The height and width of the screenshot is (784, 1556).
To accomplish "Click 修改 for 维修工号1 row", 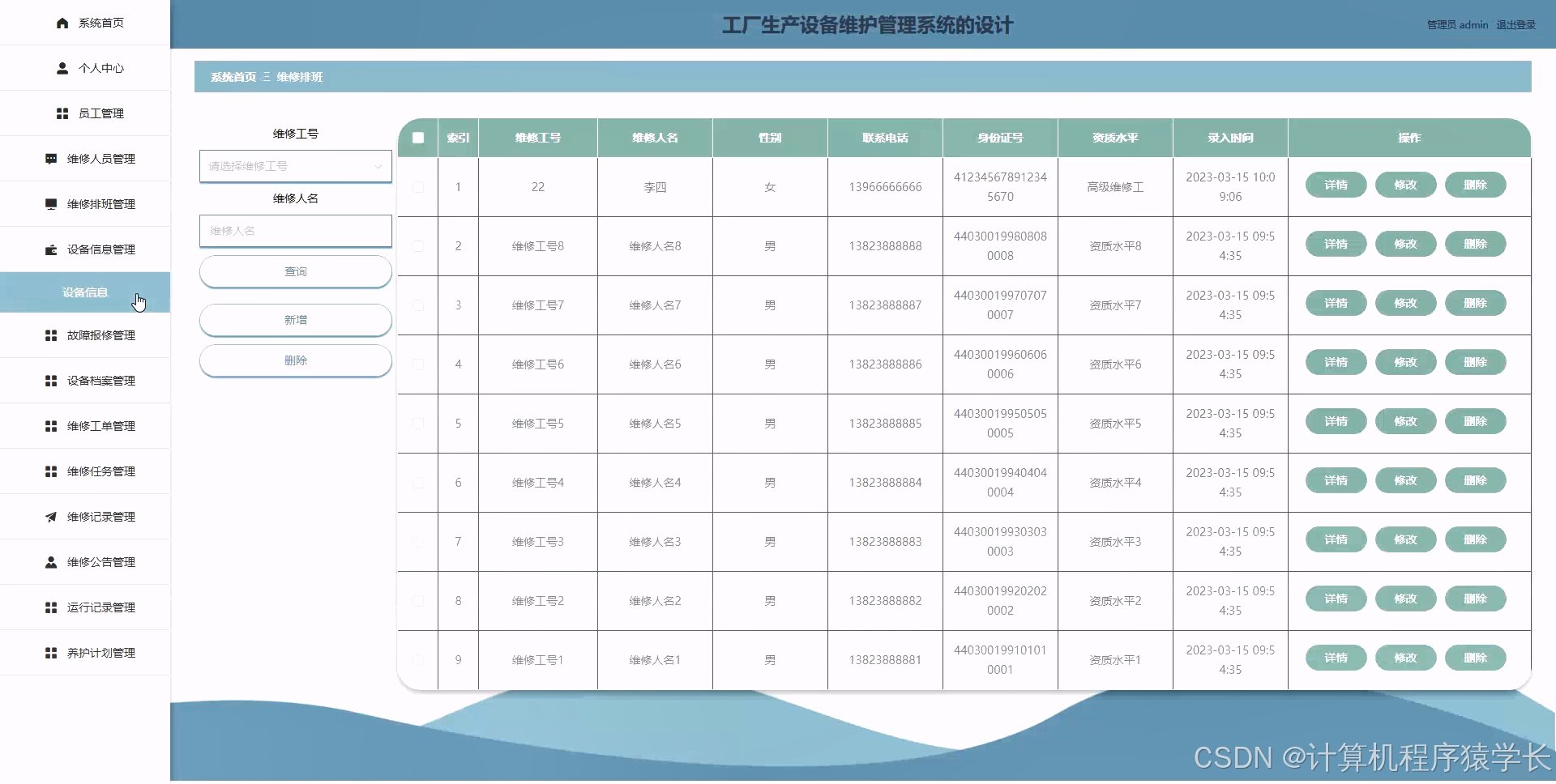I will click(x=1406, y=658).
